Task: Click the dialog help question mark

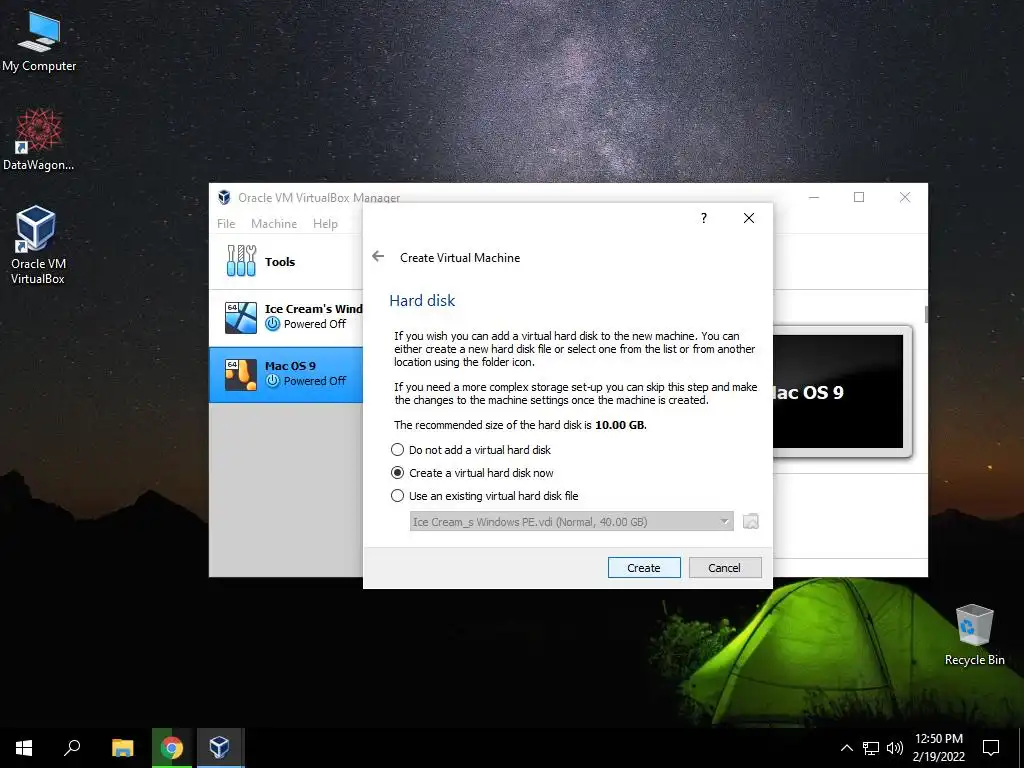Action: pyautogui.click(x=703, y=218)
